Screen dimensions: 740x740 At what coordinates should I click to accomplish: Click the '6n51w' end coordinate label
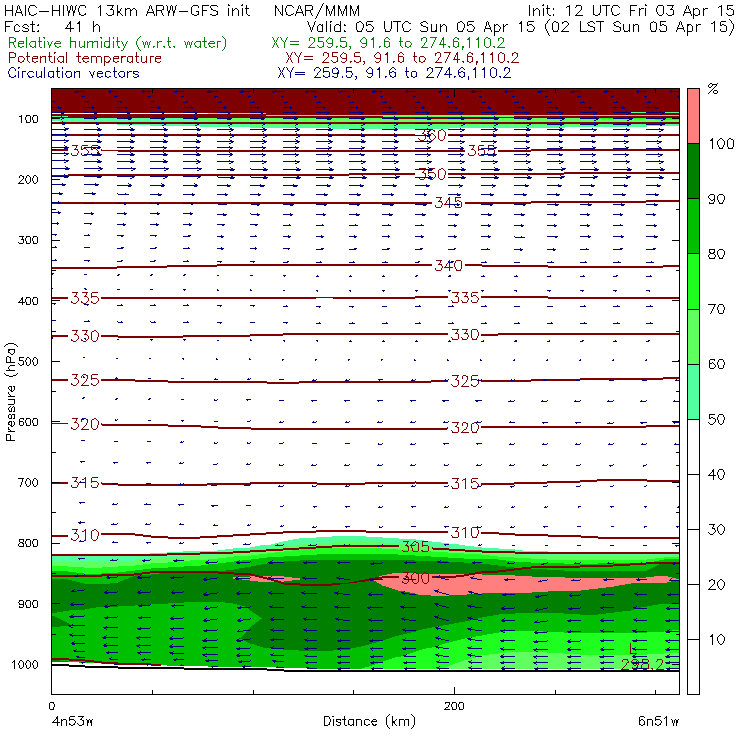point(658,722)
